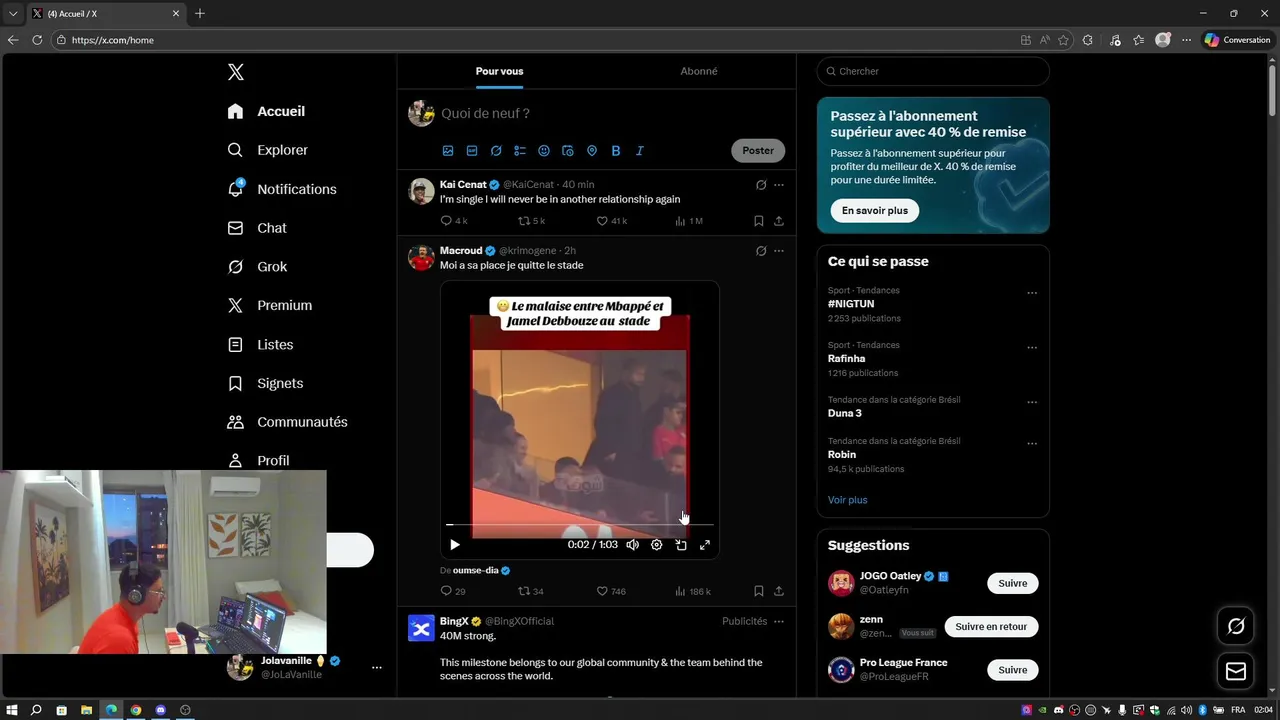Share Macroud's post
This screenshot has height=720, width=1280.
pyautogui.click(x=779, y=591)
